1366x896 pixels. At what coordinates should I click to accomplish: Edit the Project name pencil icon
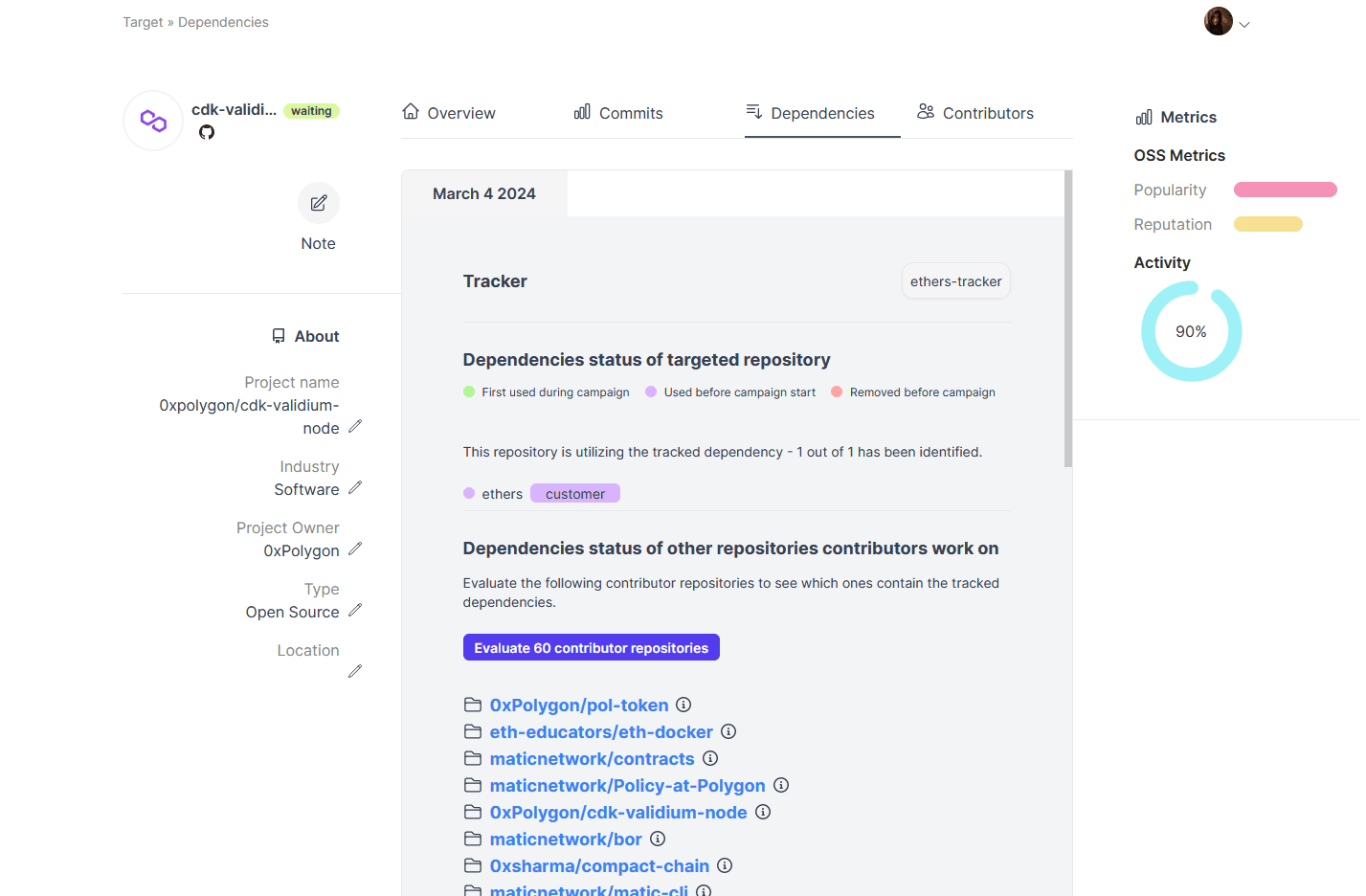pos(355,426)
